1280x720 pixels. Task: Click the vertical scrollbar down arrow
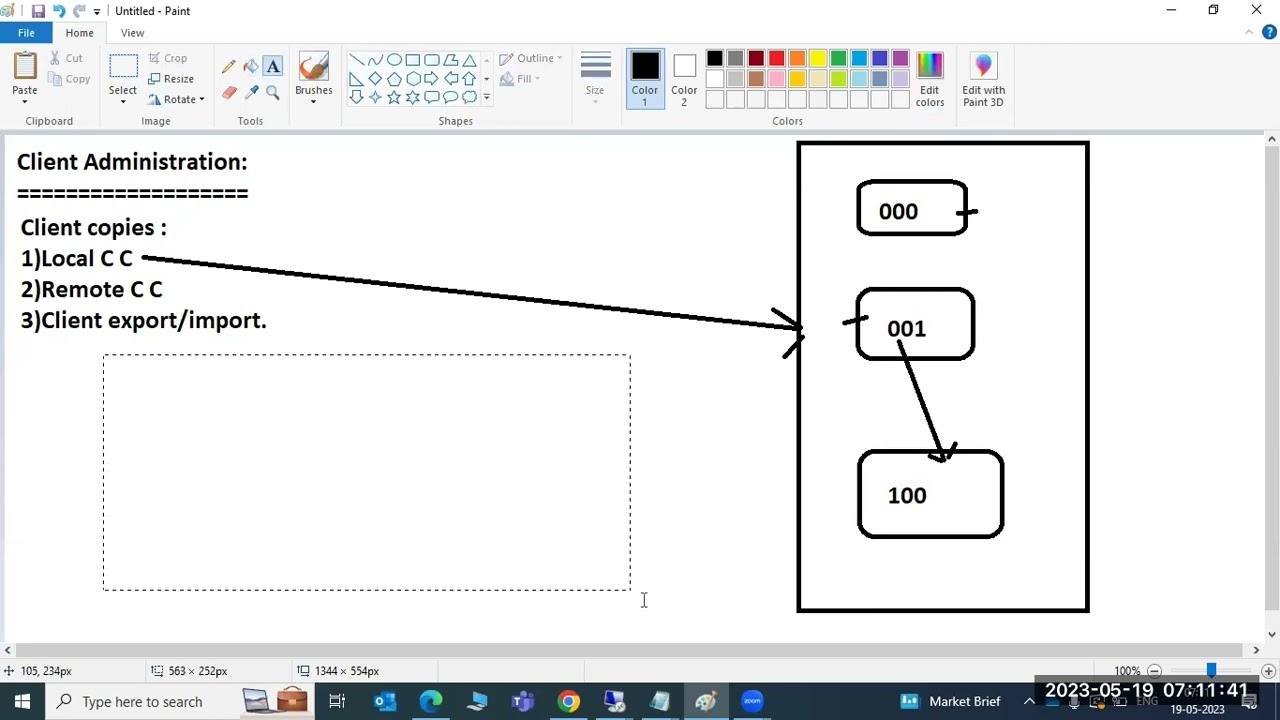[x=1272, y=634]
